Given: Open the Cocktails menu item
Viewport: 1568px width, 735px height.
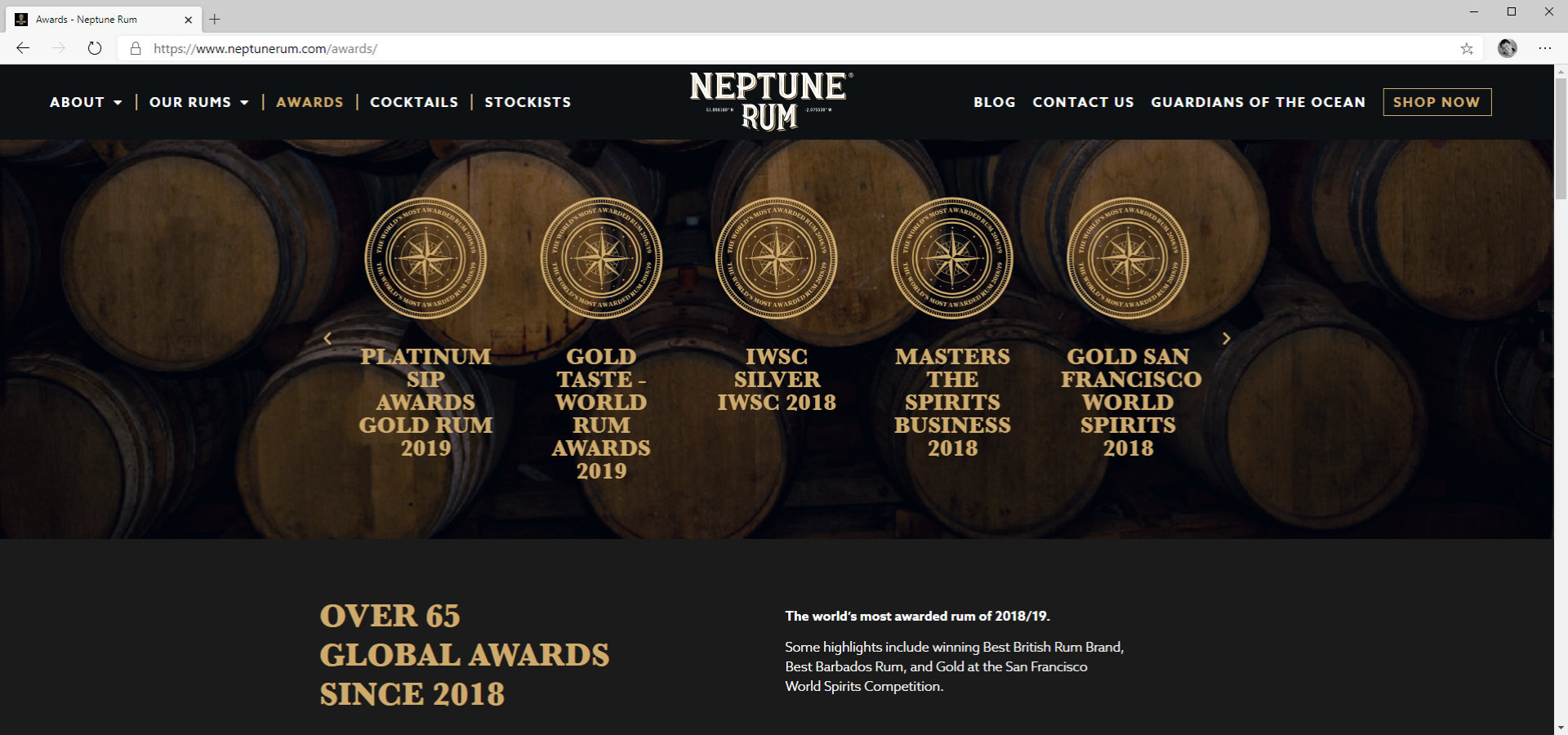Looking at the screenshot, I should (x=414, y=102).
